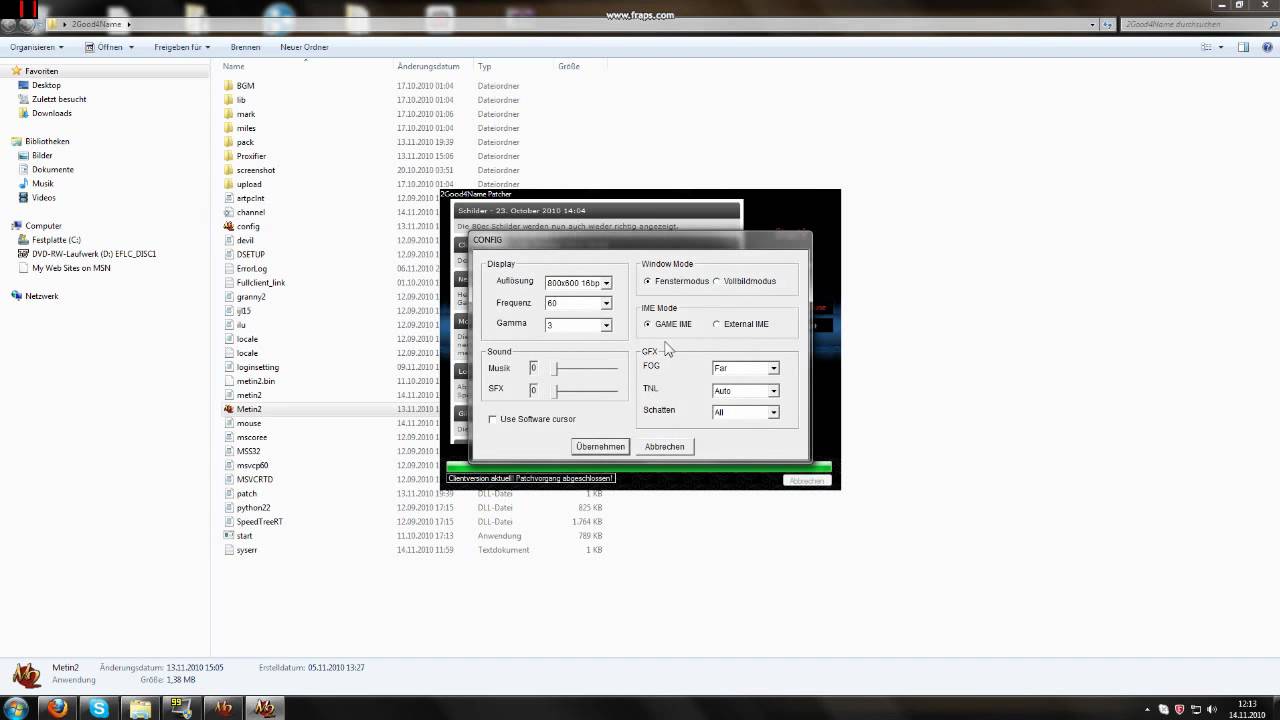Click the volume icon in system tray
The image size is (1280, 720).
(x=1212, y=708)
